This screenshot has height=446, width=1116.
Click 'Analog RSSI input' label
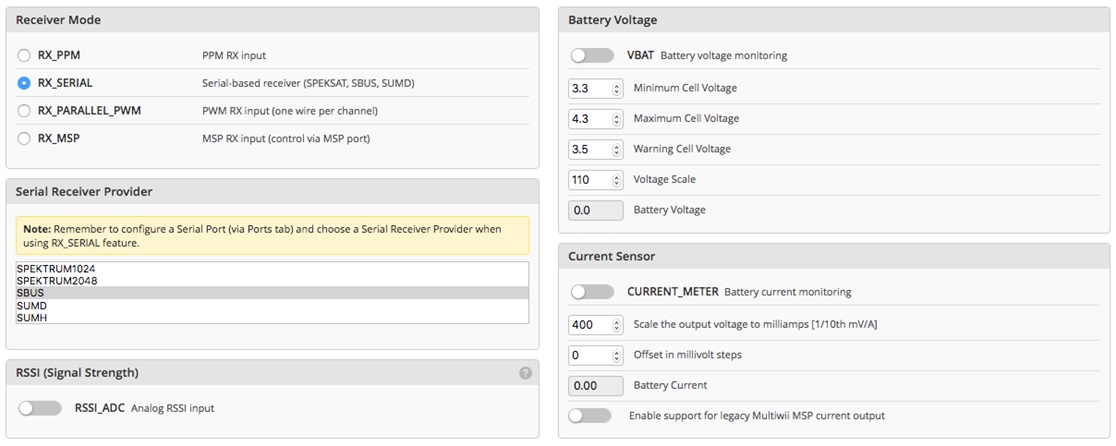point(173,408)
